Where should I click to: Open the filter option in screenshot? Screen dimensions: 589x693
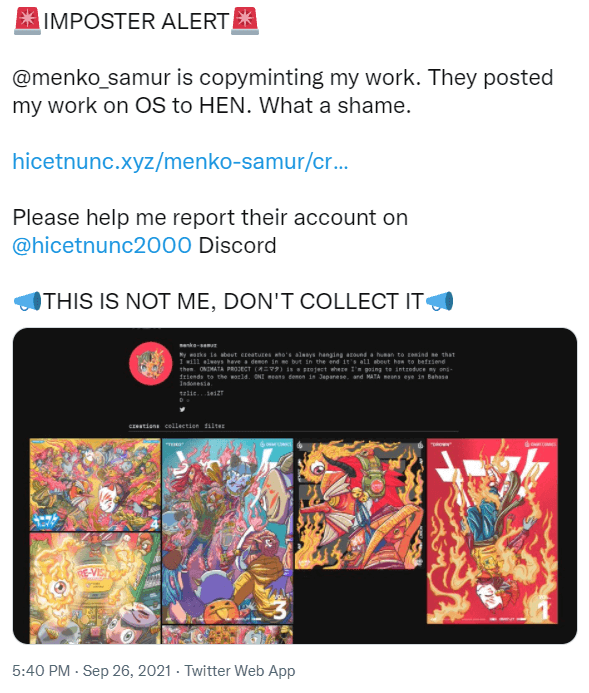(x=214, y=426)
